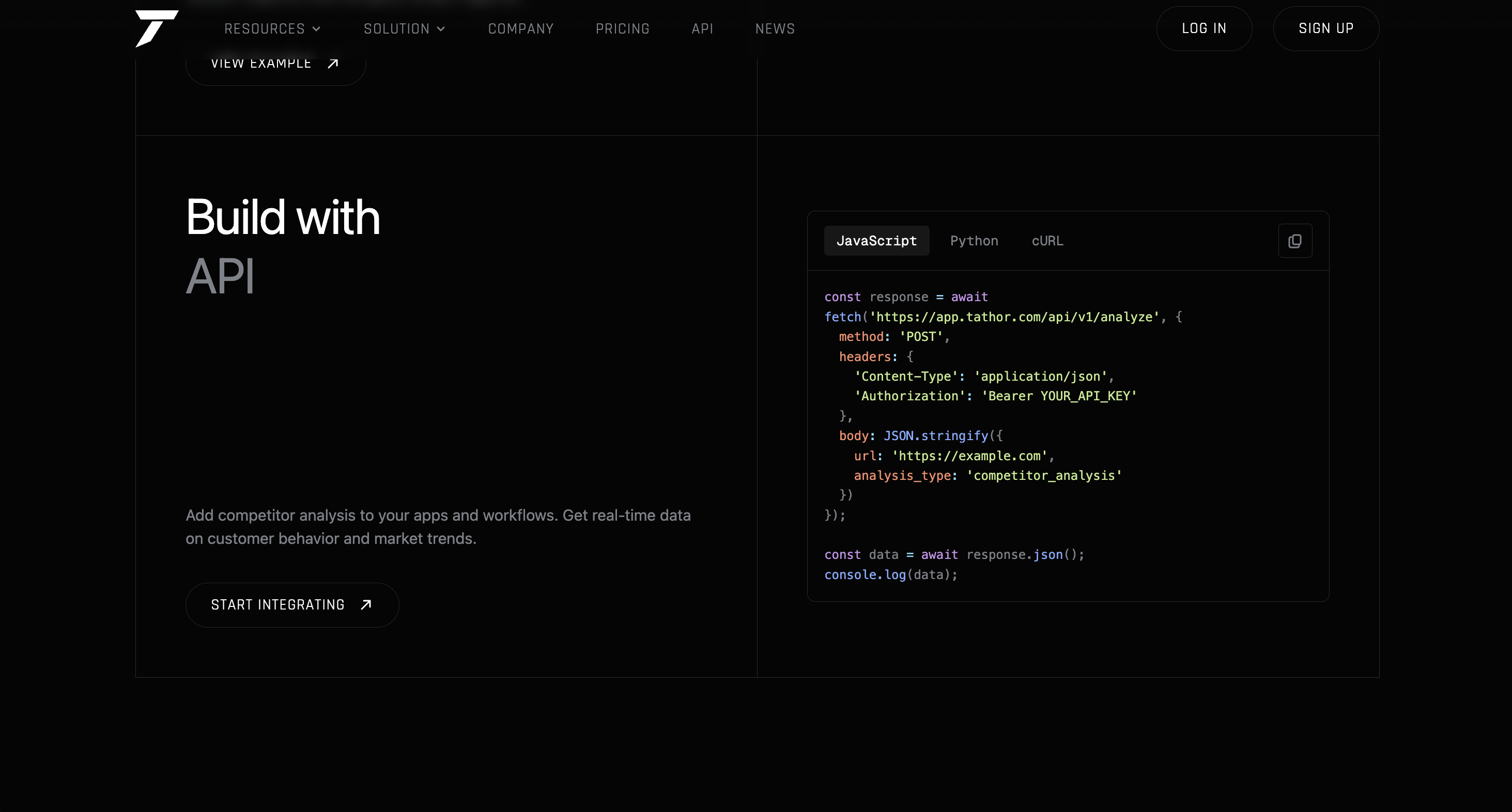Click the Start Integrating button
This screenshot has height=812, width=1512.
(292, 605)
